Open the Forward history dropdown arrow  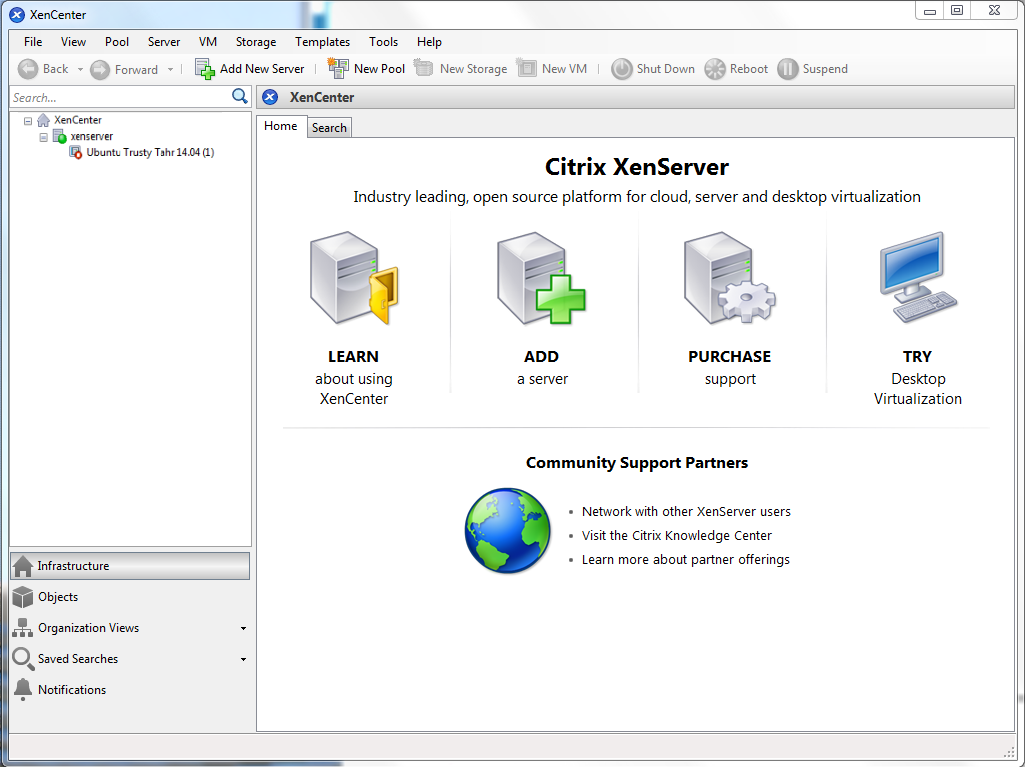[171, 69]
